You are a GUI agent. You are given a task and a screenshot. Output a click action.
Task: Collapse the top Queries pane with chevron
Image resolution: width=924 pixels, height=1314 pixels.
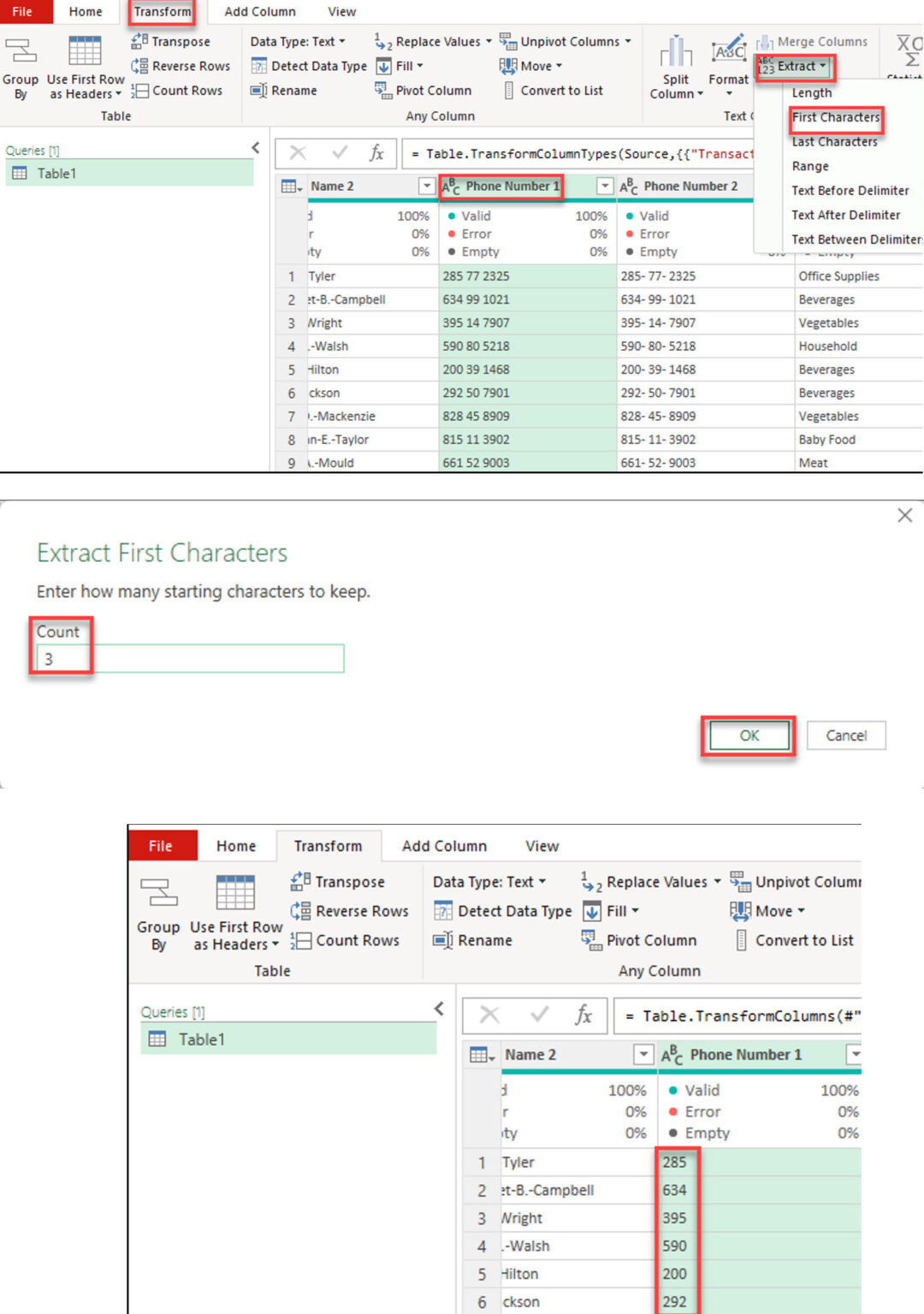click(x=255, y=148)
